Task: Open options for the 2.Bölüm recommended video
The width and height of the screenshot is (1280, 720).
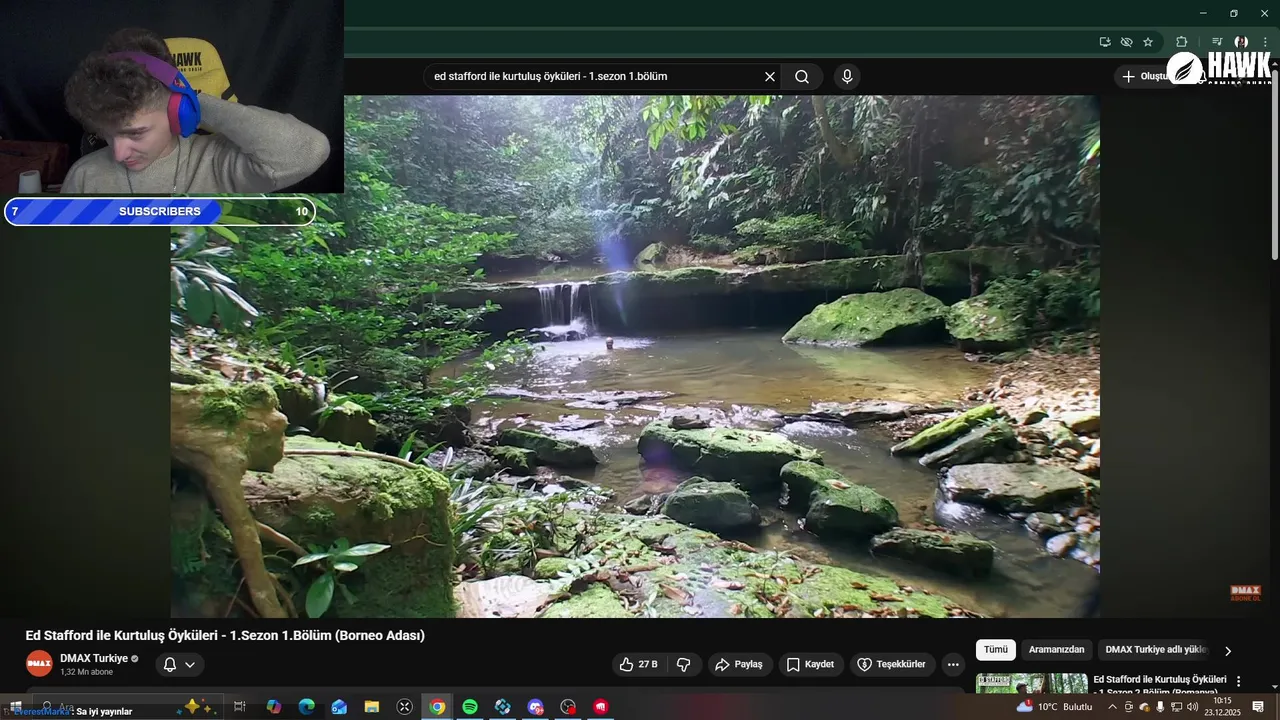Action: pyautogui.click(x=1238, y=682)
